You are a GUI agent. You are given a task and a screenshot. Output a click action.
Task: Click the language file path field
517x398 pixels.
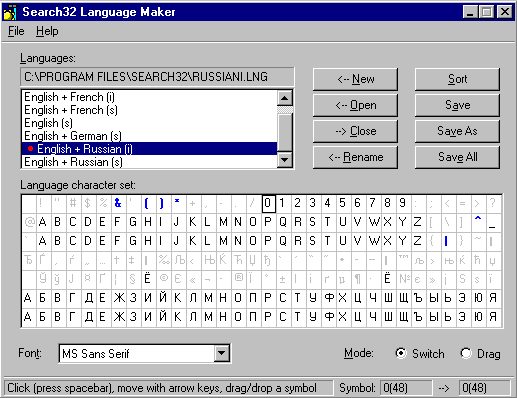[x=157, y=77]
